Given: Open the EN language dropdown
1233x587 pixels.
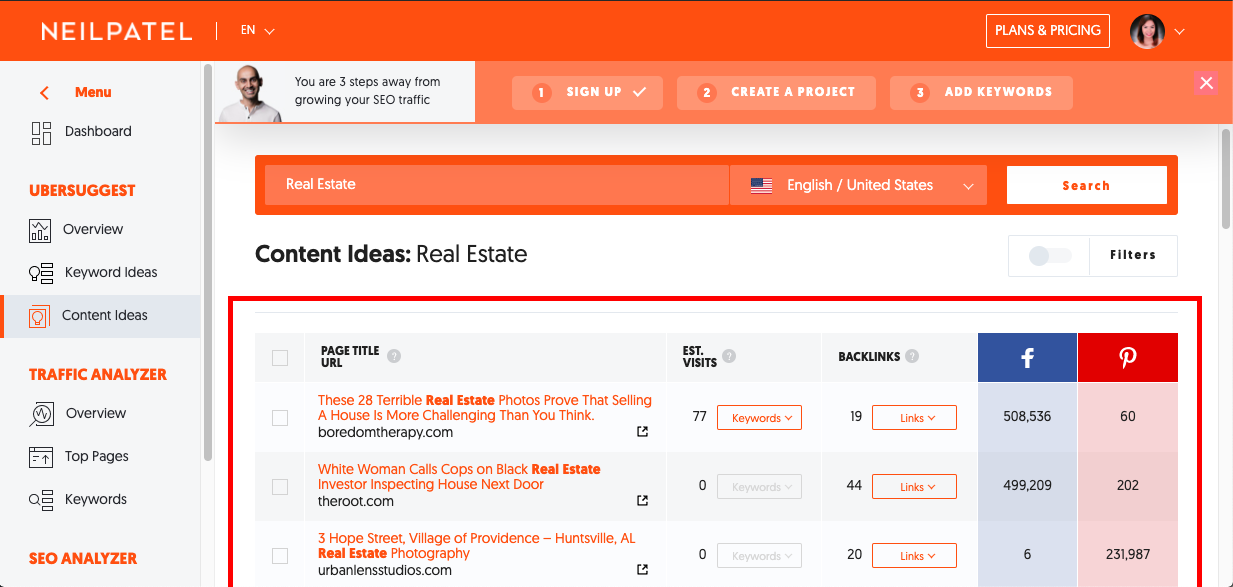Looking at the screenshot, I should pos(257,31).
